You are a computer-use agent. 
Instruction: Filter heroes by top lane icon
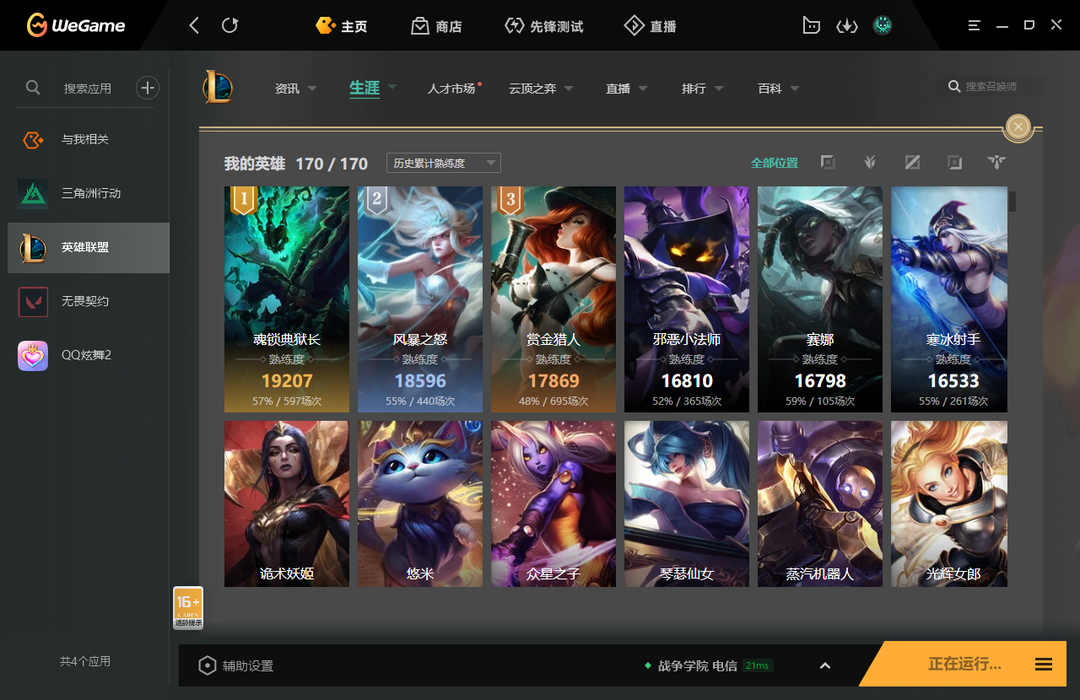coord(828,162)
